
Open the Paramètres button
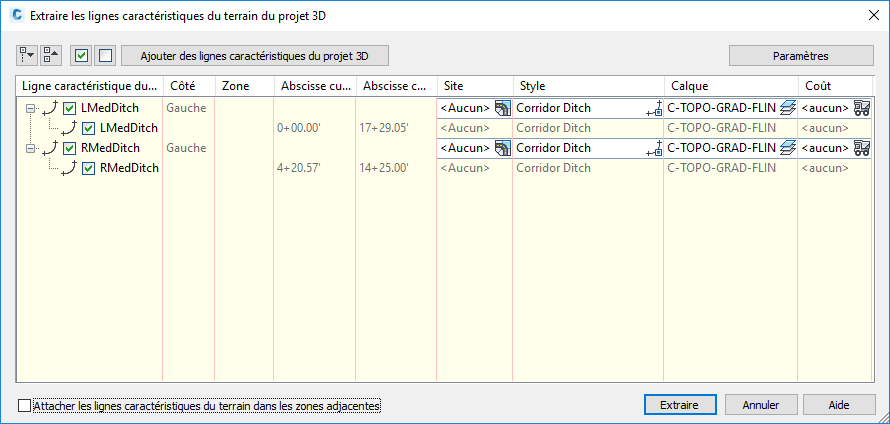794,55
